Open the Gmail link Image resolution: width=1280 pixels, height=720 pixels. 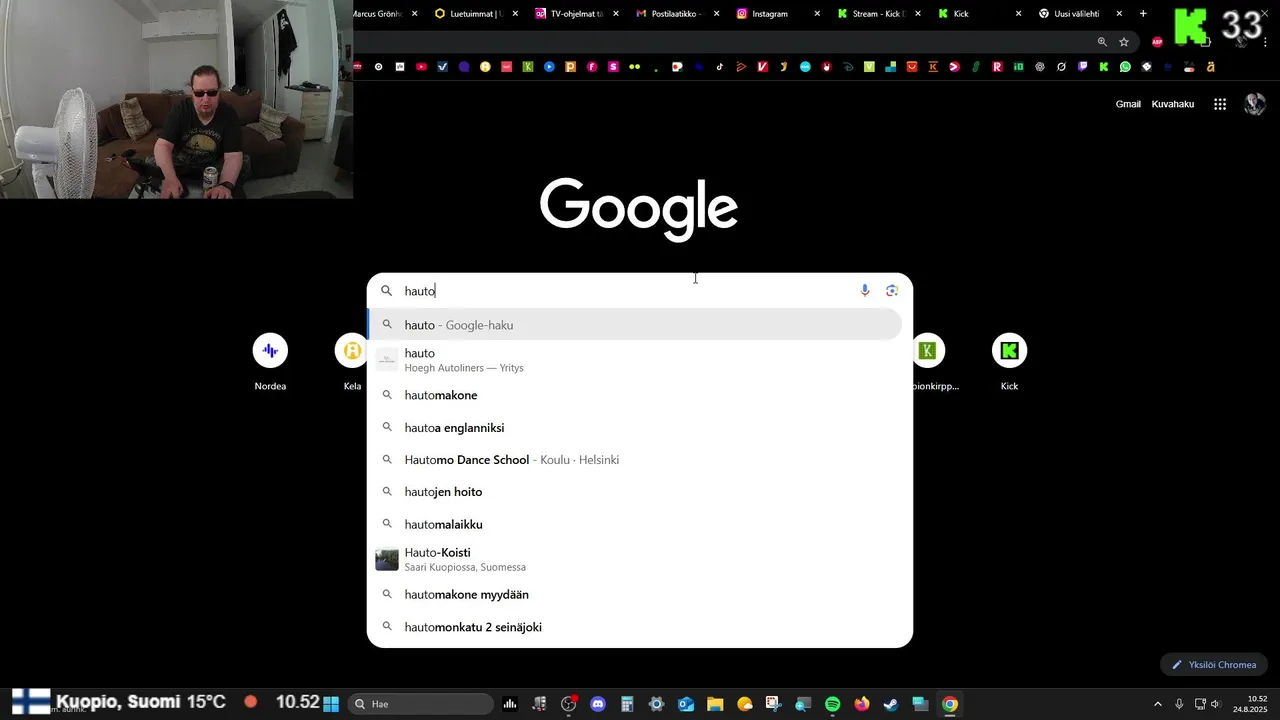pyautogui.click(x=1128, y=104)
